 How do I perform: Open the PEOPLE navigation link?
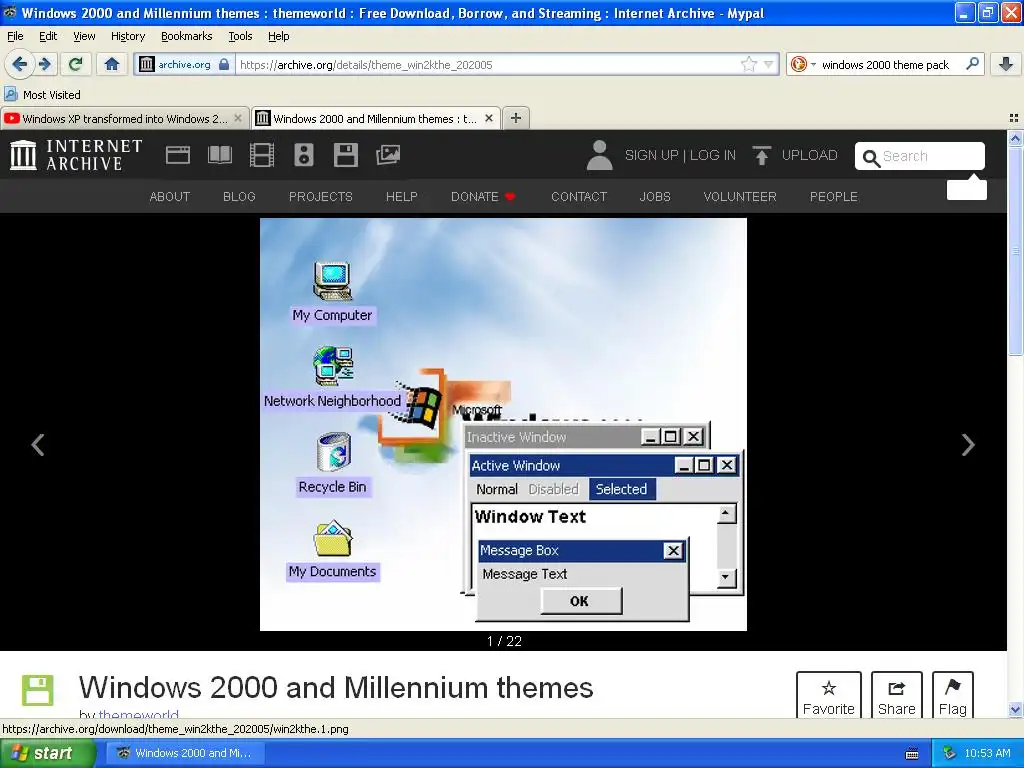click(834, 197)
